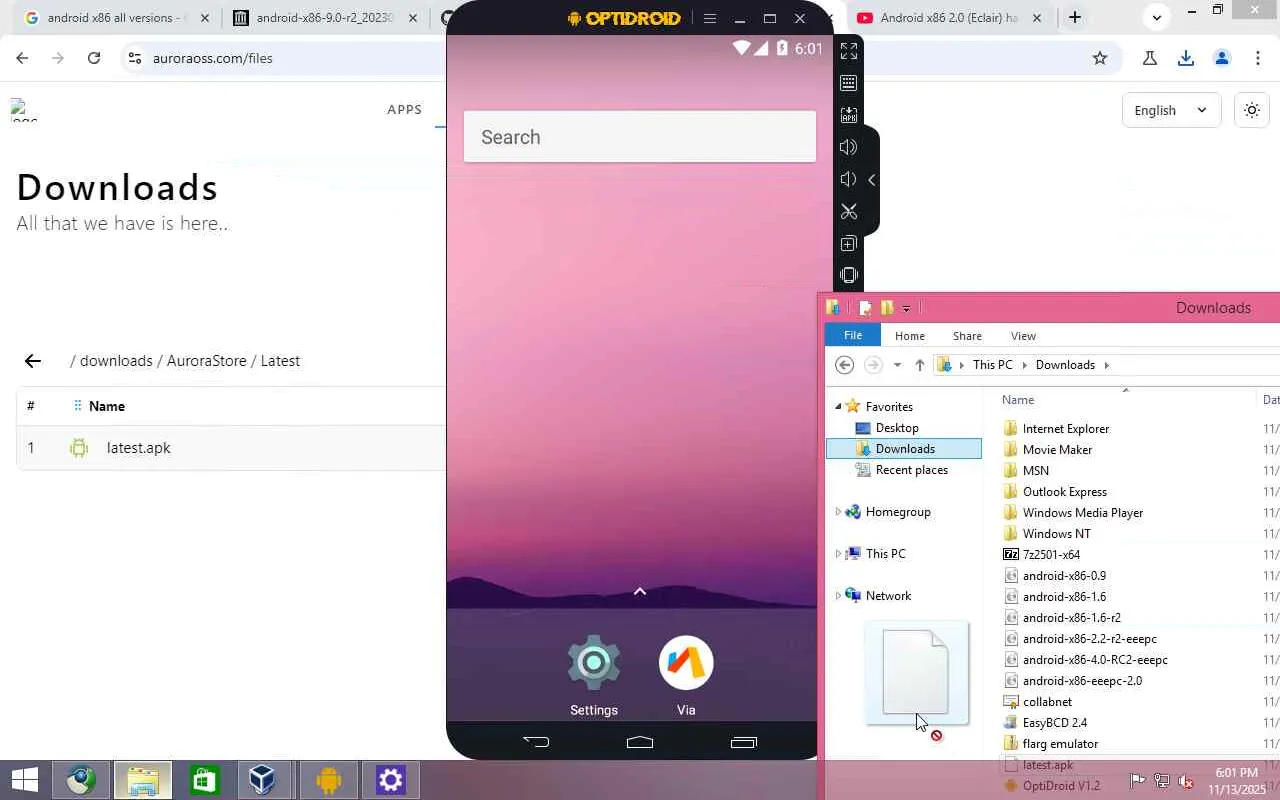Image resolution: width=1280 pixels, height=800 pixels.
Task: Collapse the Favorites tree node
Action: point(838,406)
